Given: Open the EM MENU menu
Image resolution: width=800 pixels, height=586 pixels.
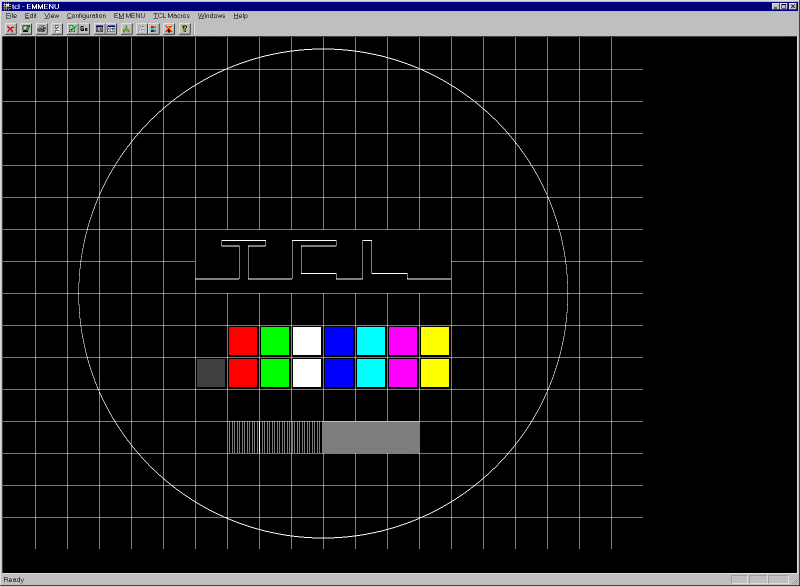Looking at the screenshot, I should tap(129, 16).
